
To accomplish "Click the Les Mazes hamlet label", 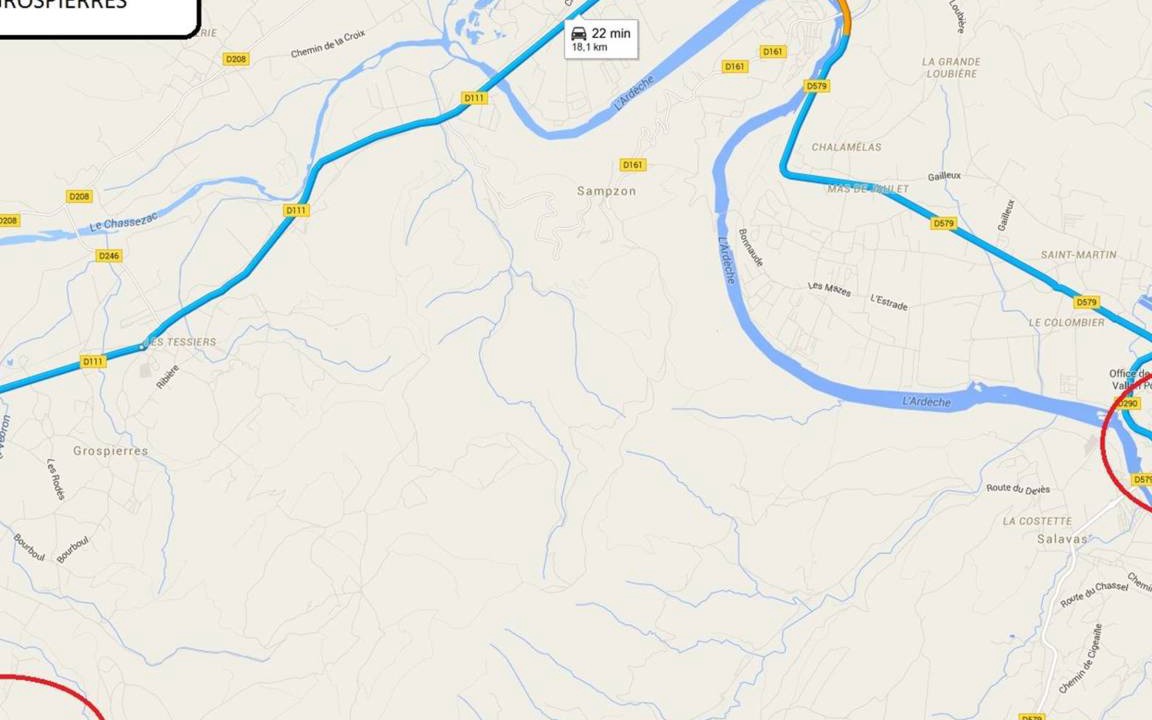I will pos(829,289).
